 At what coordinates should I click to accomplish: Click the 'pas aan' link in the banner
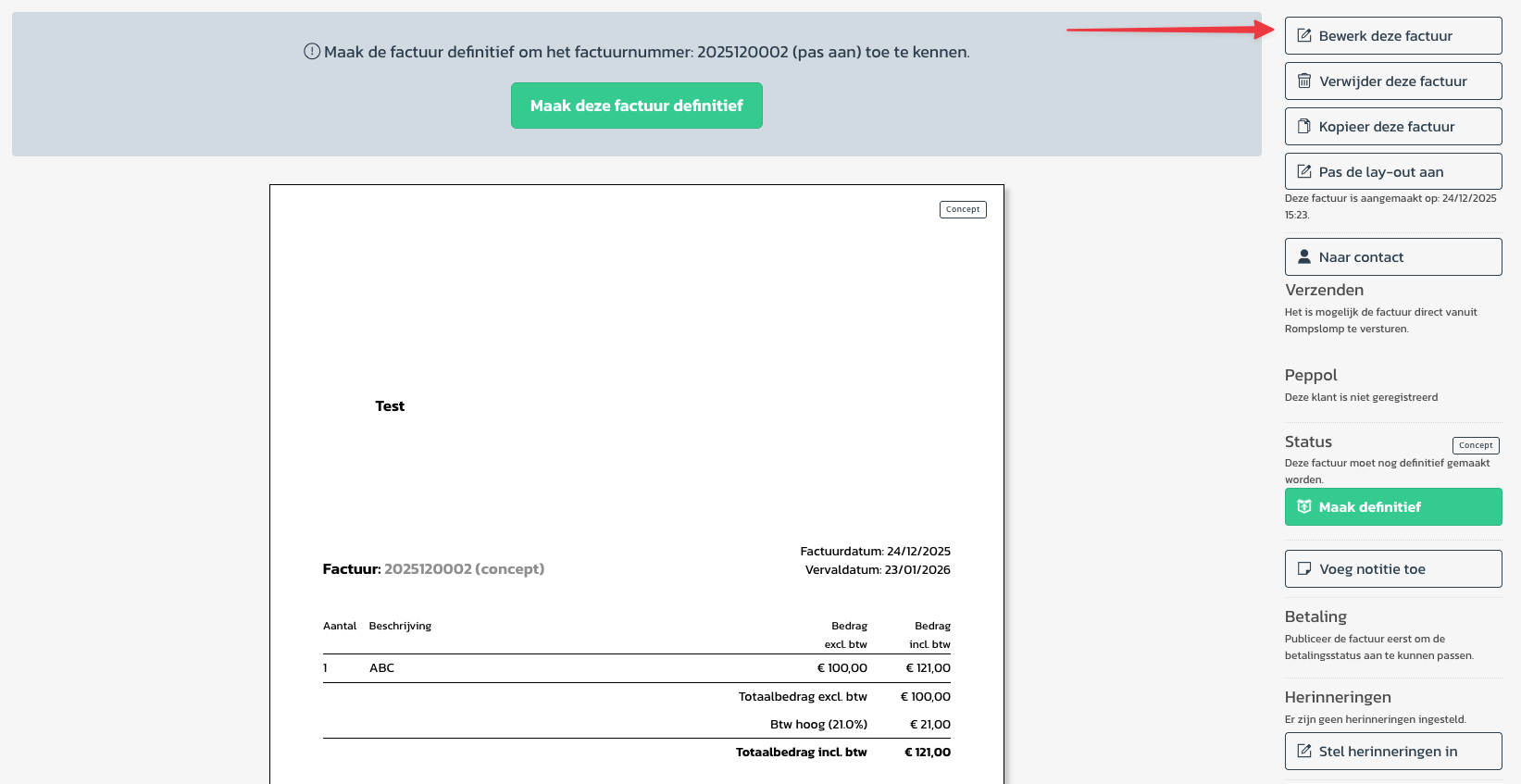coord(827,53)
